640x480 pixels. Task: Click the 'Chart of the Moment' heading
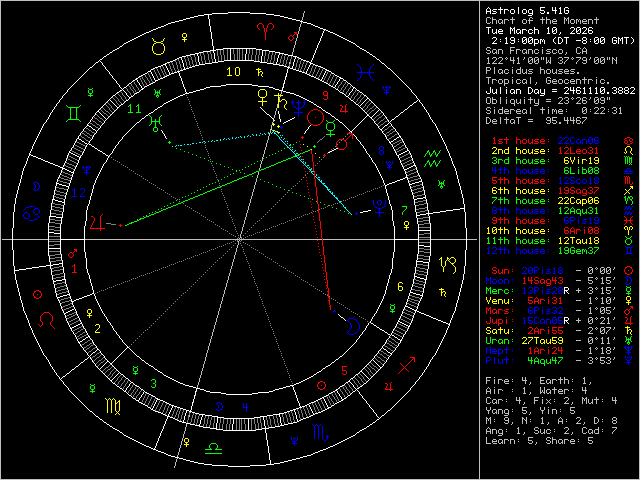(542, 20)
